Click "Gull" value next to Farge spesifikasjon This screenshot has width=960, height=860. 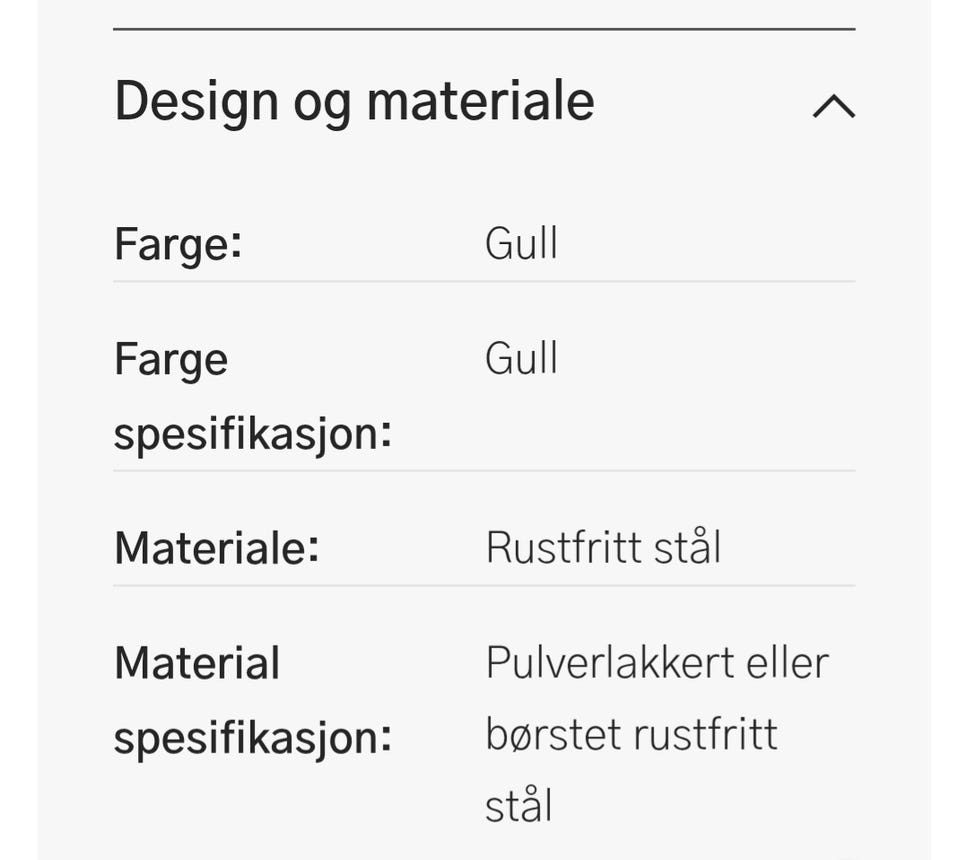point(521,358)
